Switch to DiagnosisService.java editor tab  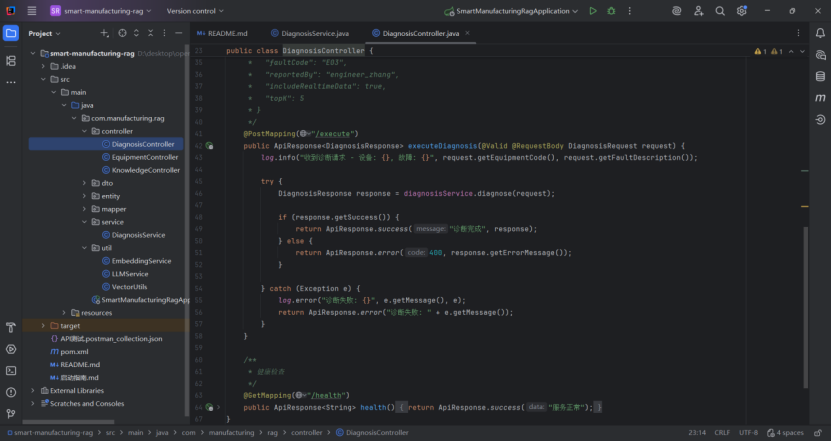coord(310,33)
